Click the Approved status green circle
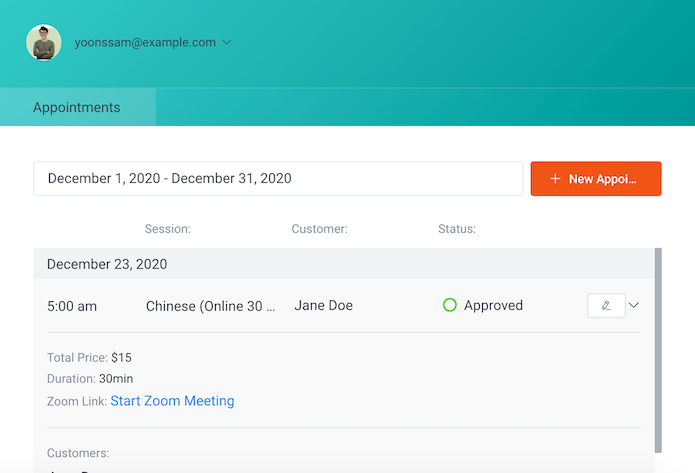Viewport: 695px width, 473px height. tap(449, 305)
